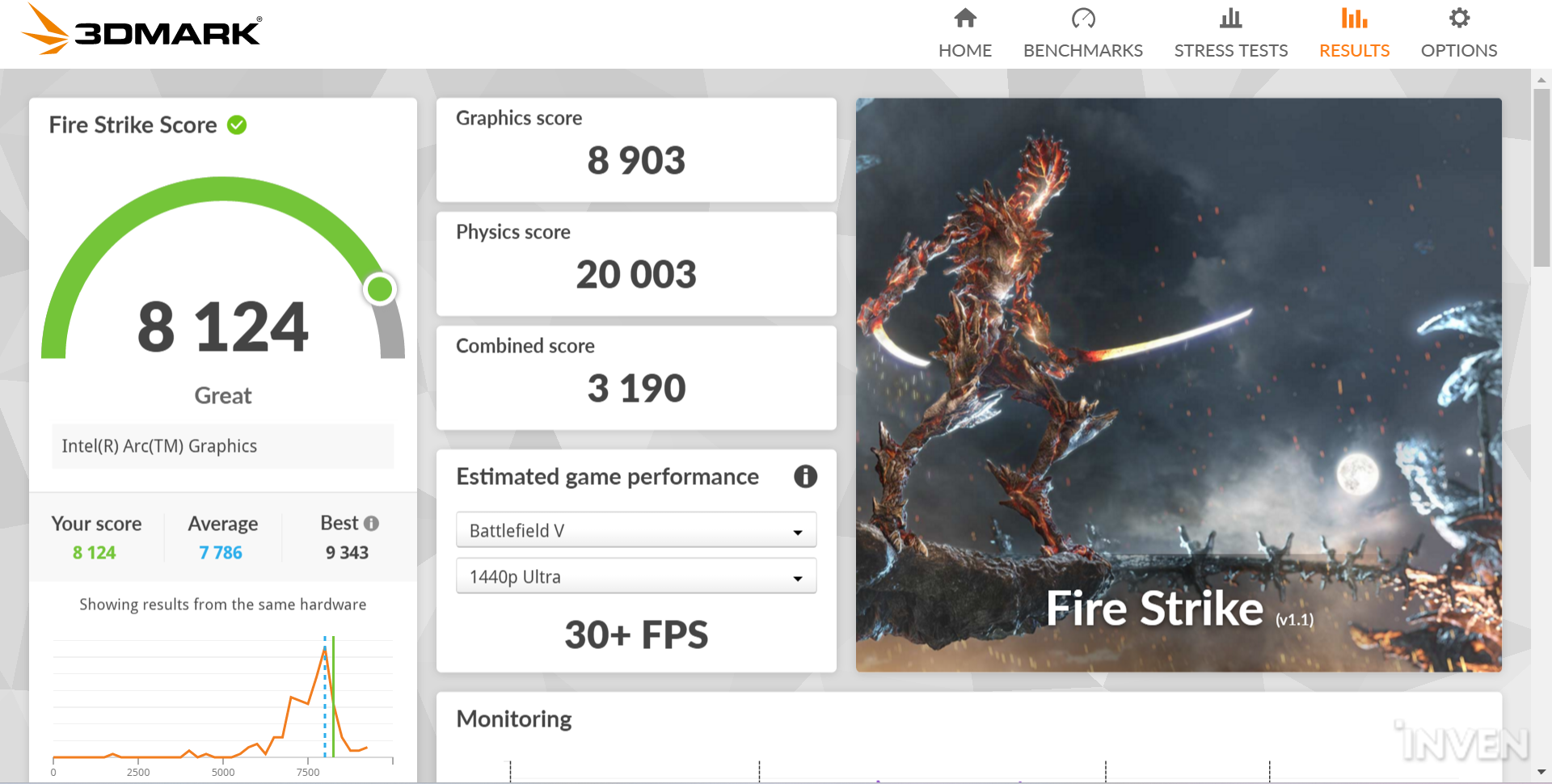
Task: Click the Intel(R) Arc(TM) Graphics label
Action: tap(159, 446)
